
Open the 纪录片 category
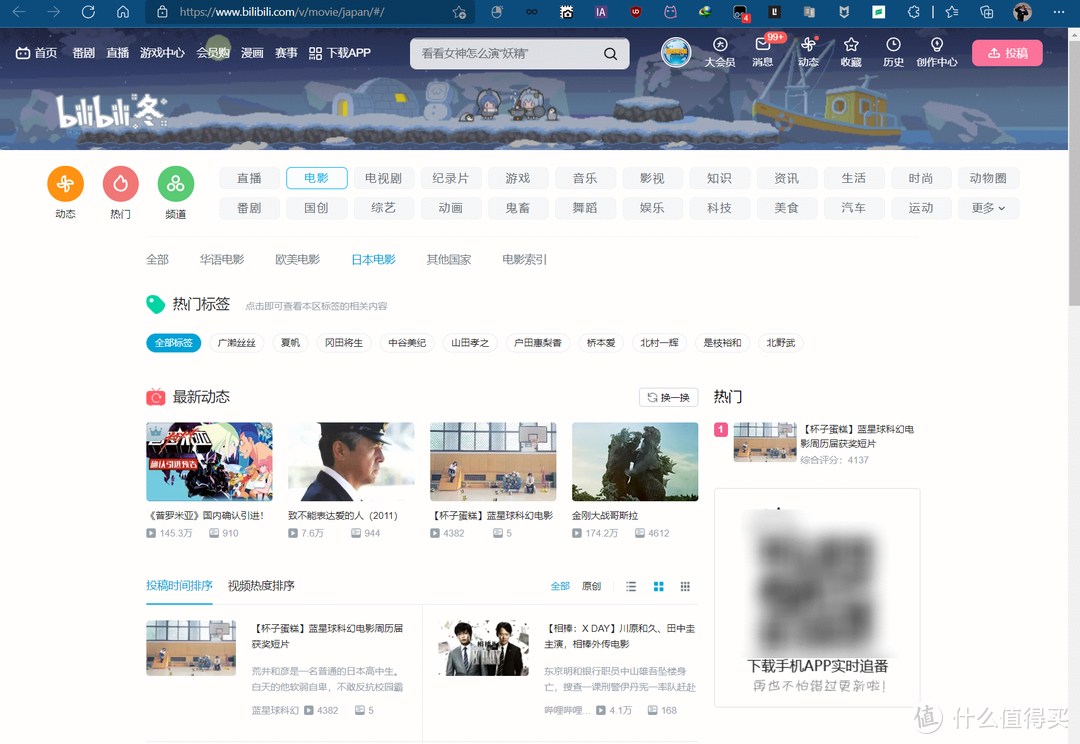[x=450, y=178]
